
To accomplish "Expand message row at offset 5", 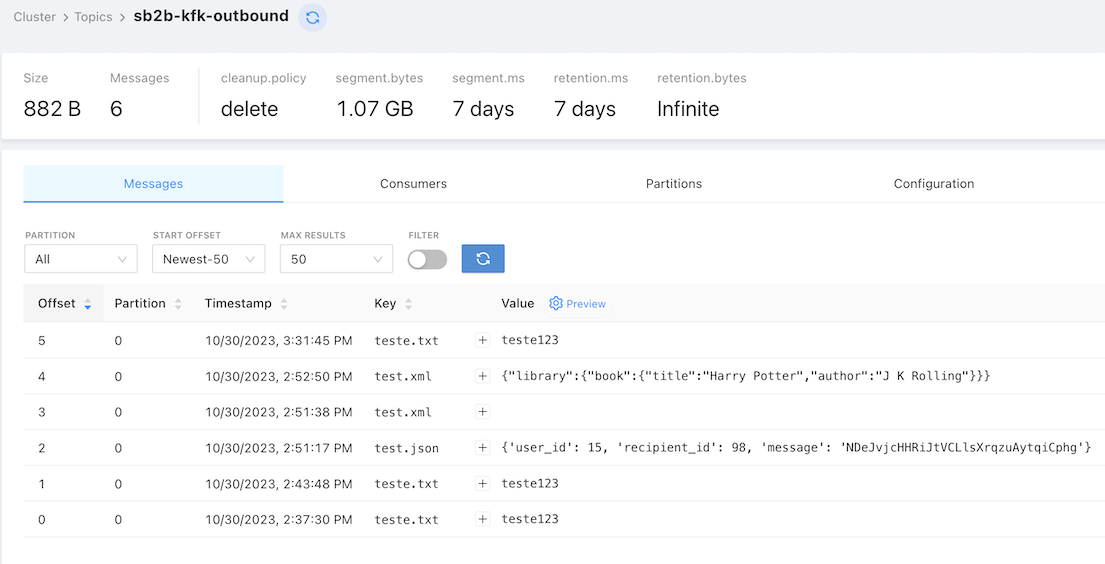I will (482, 341).
